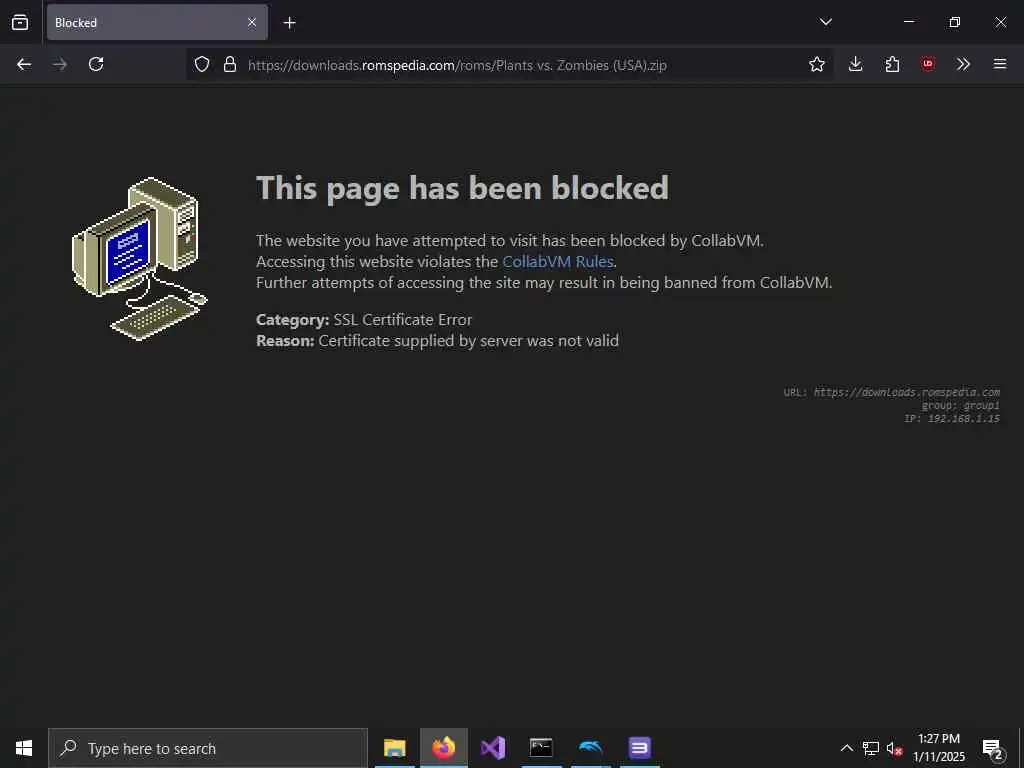Click the 'This page has been blocked' heading
The height and width of the screenshot is (768, 1024).
[462, 188]
